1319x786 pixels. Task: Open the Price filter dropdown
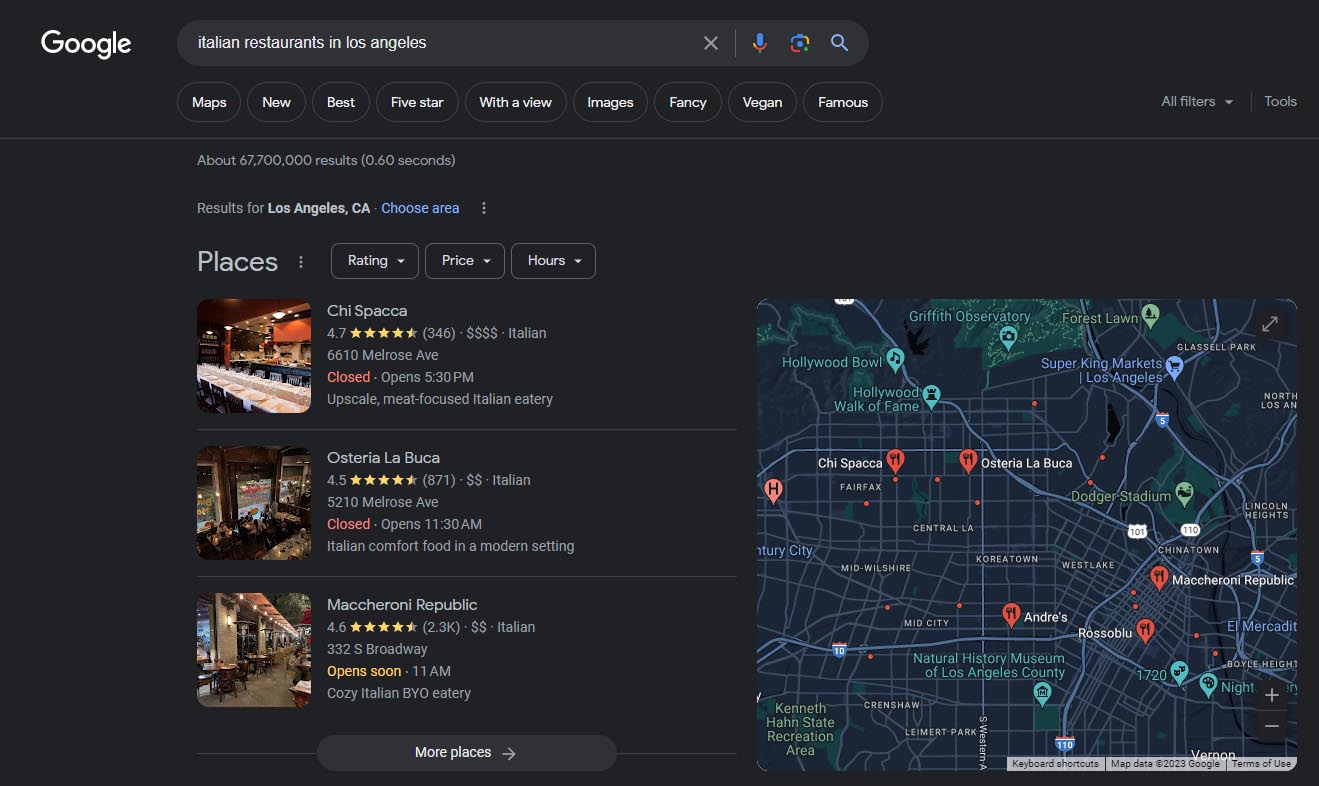coord(465,261)
